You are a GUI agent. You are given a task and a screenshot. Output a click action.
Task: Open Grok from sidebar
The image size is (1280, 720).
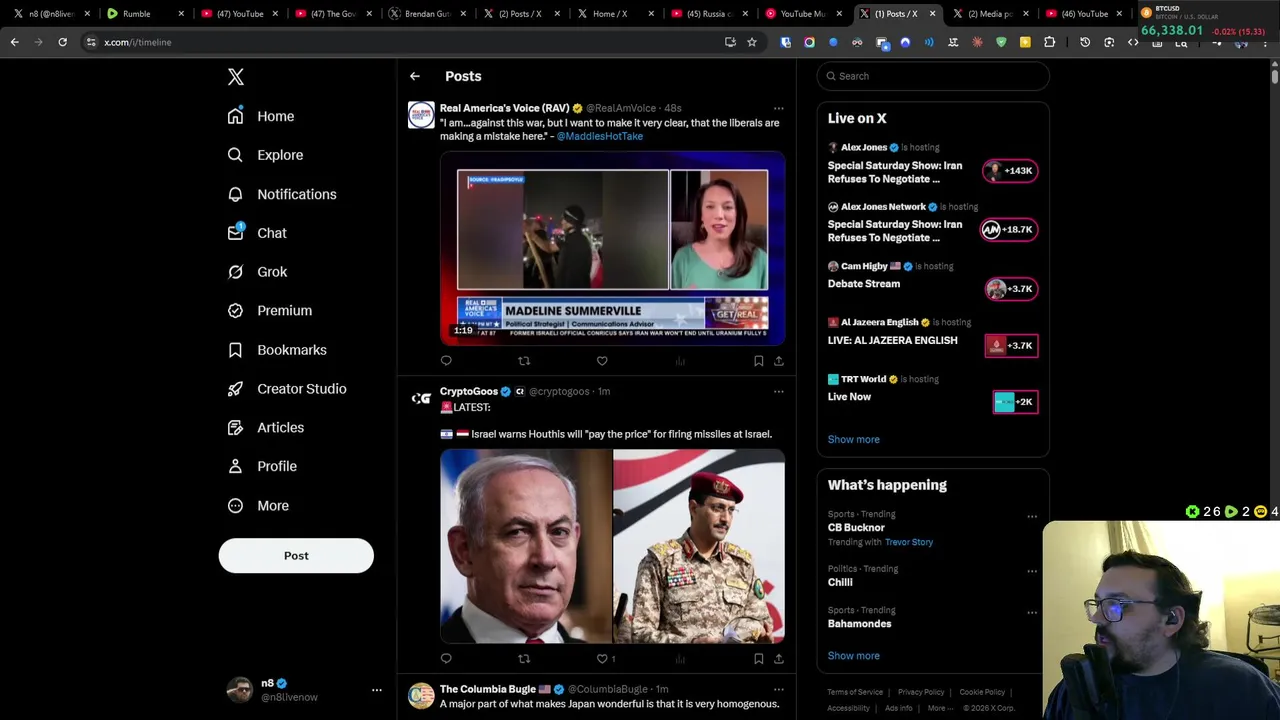click(x=256, y=272)
